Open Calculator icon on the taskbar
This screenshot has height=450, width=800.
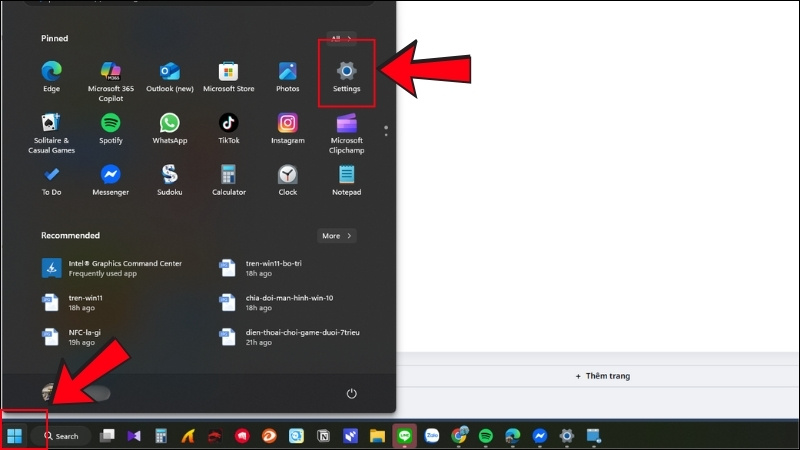coord(161,436)
